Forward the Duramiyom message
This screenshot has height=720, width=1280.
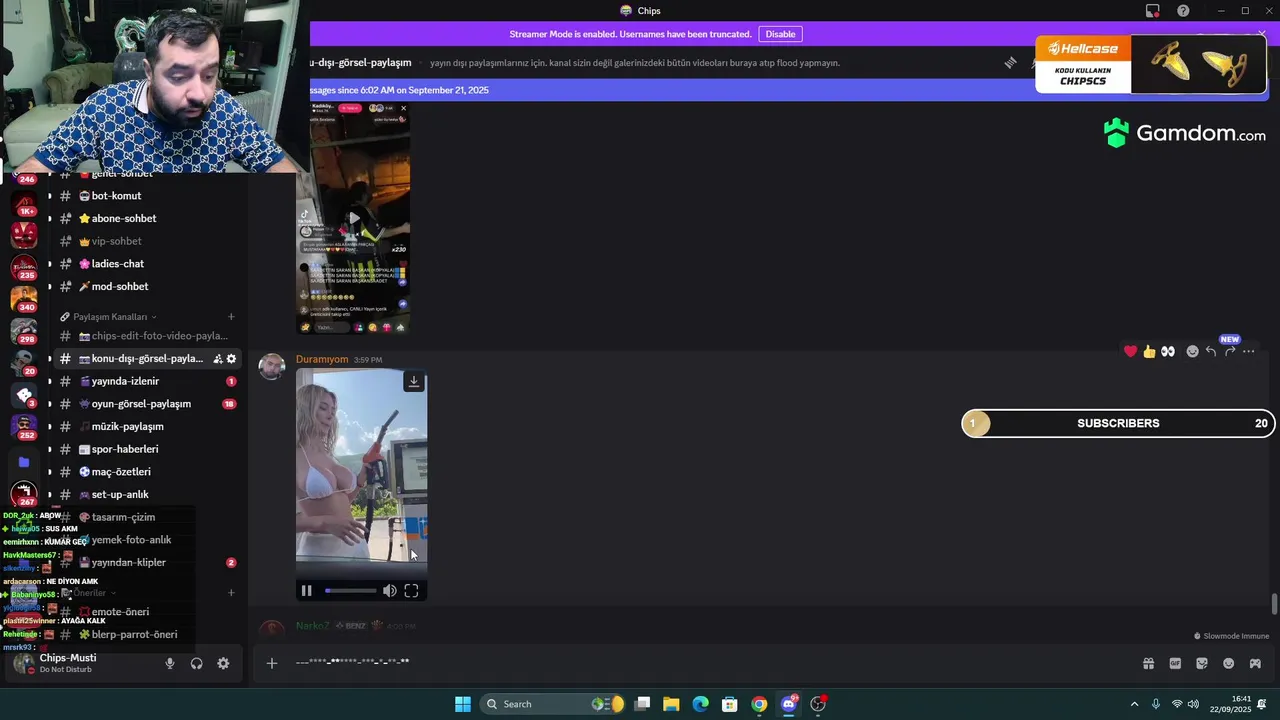tap(1229, 351)
